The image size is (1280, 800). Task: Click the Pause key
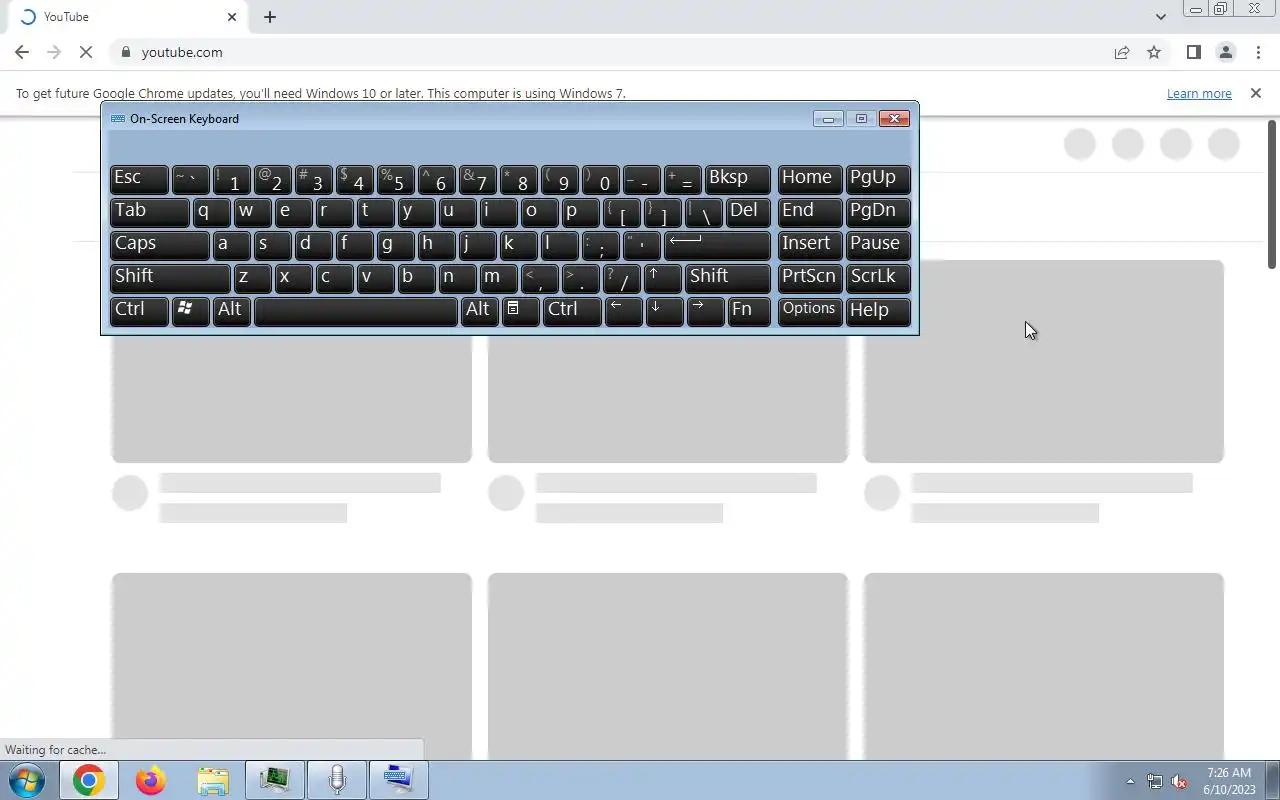(878, 244)
